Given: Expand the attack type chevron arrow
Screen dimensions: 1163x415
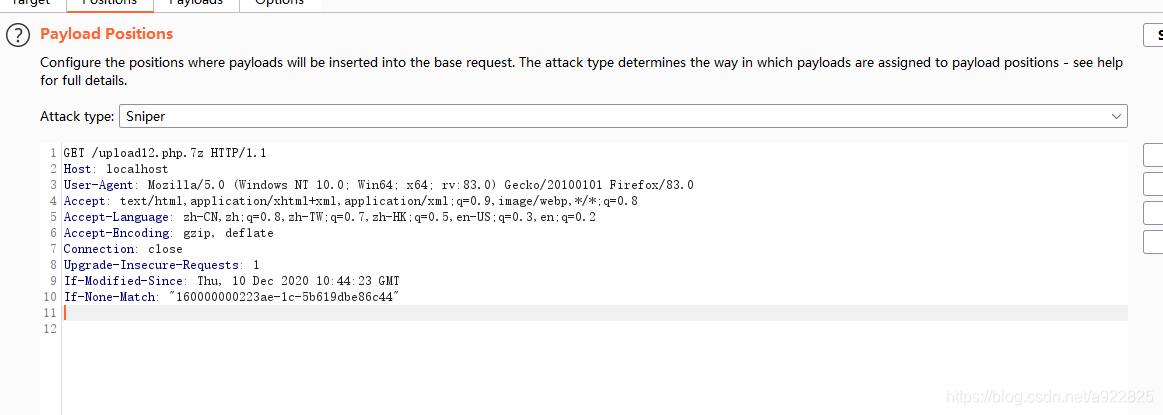Looking at the screenshot, I should tap(1116, 116).
